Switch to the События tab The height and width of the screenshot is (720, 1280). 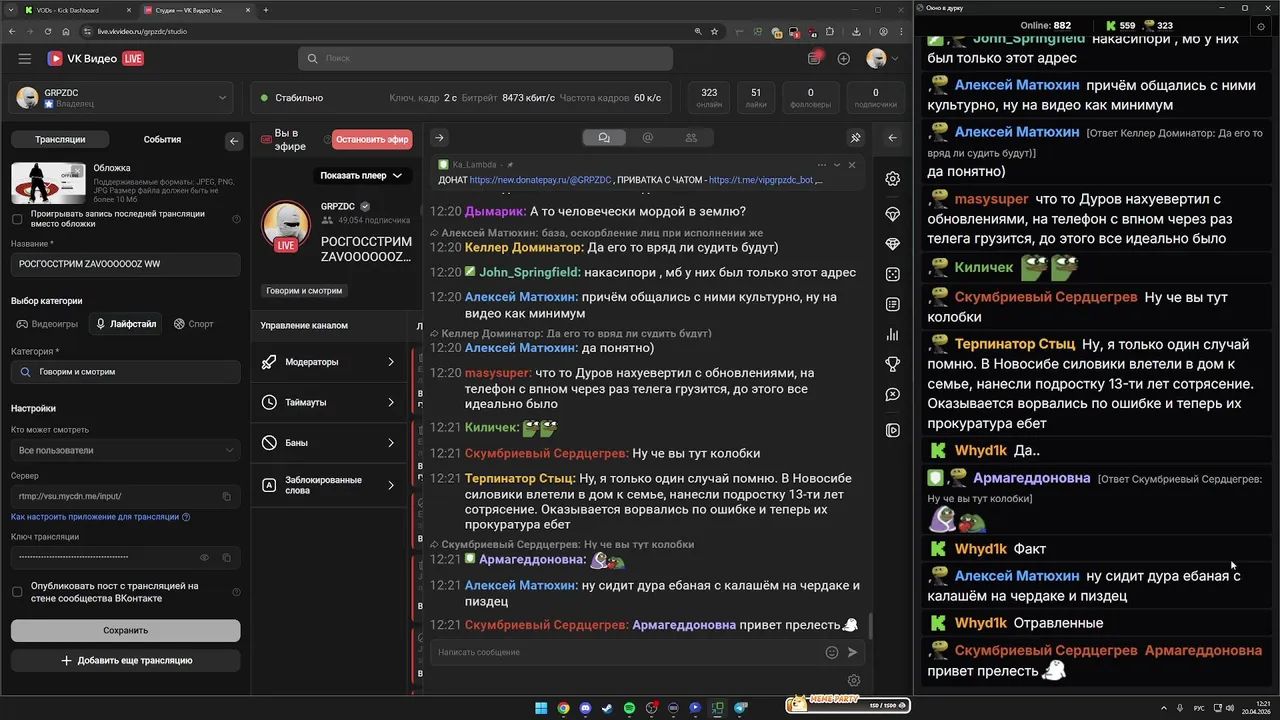pyautogui.click(x=162, y=140)
